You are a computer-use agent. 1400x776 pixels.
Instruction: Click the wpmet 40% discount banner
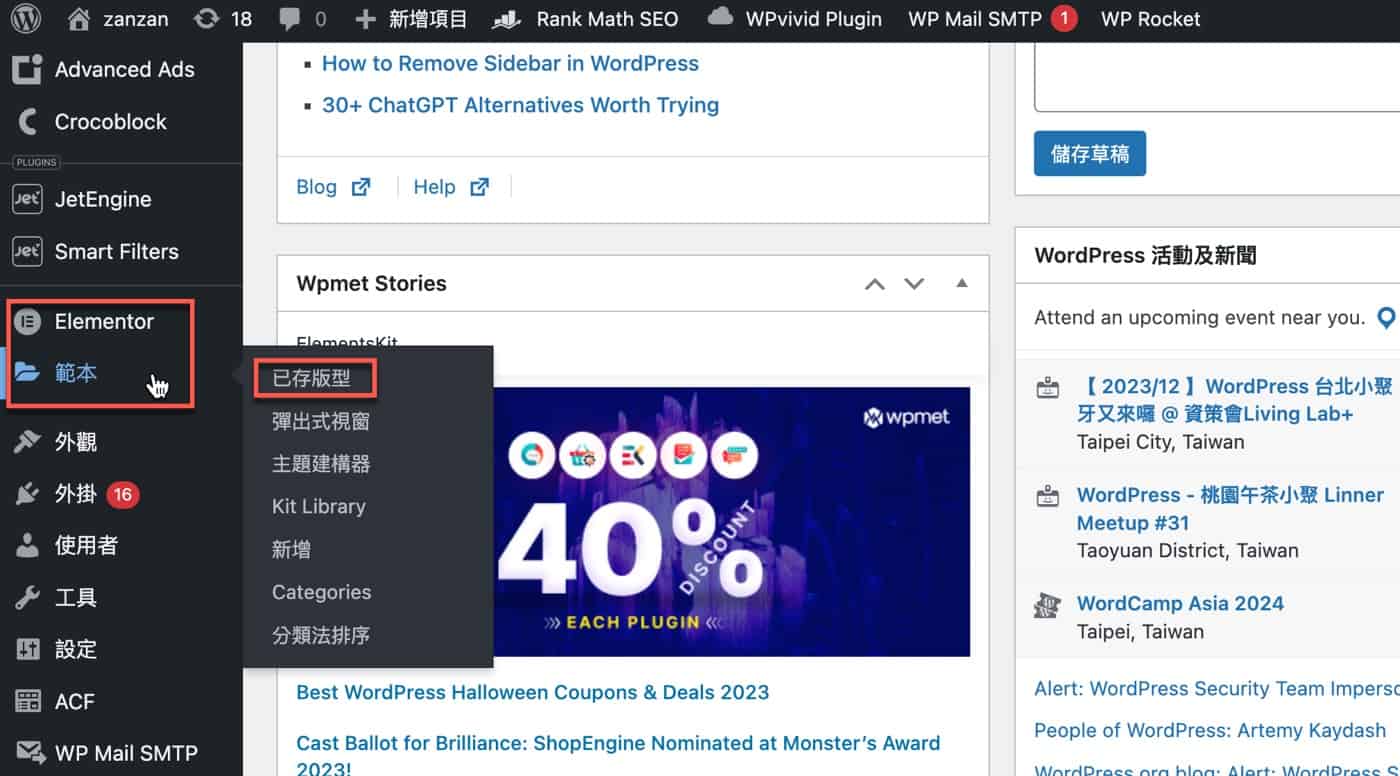click(733, 521)
